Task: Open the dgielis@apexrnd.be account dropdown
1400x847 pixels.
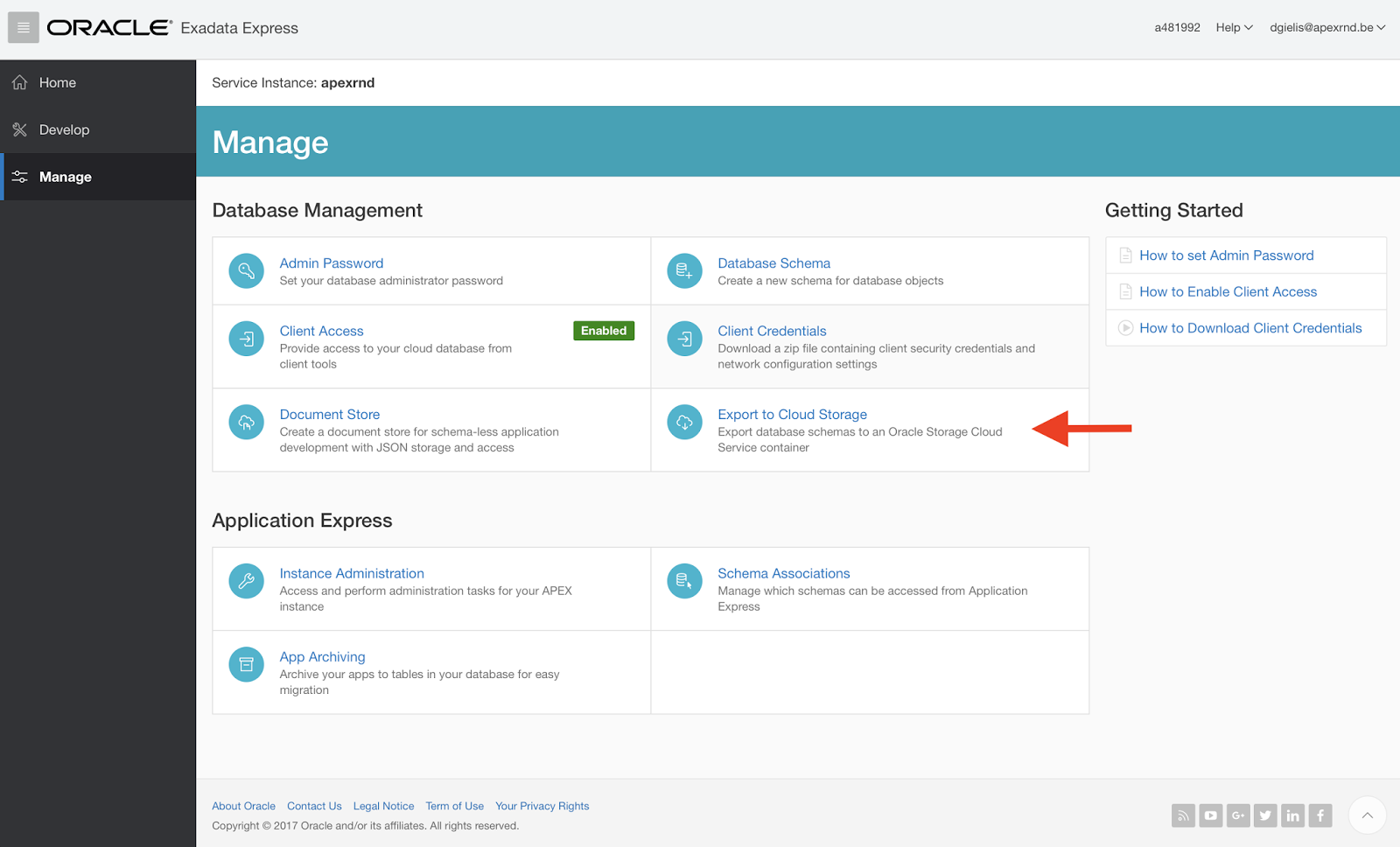Action: tap(1326, 27)
